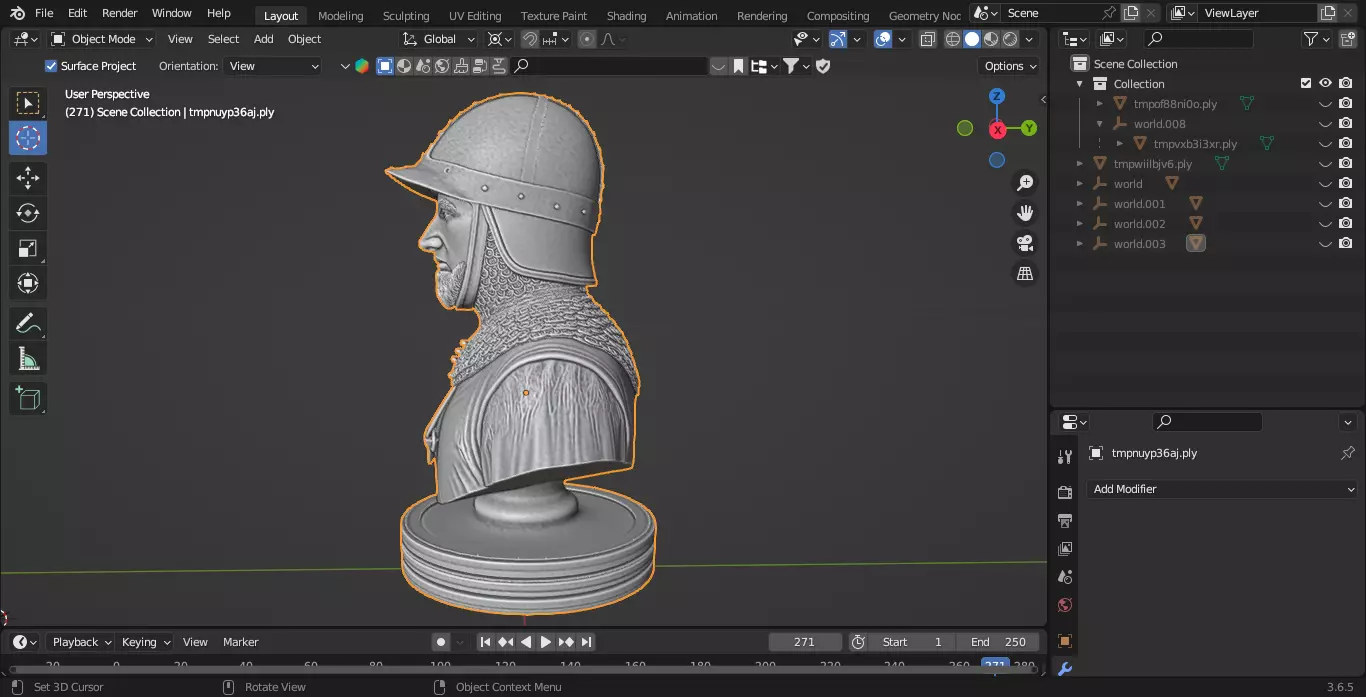Screen dimensions: 1366x697
Task: Switch to rendered viewport shading
Action: click(x=1010, y=39)
